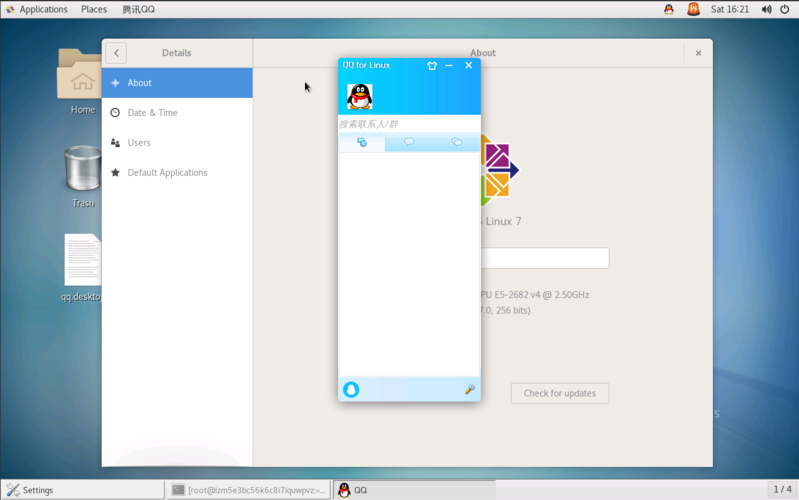The image size is (799, 500).
Task: Click the device name text field
Action: tap(544, 258)
